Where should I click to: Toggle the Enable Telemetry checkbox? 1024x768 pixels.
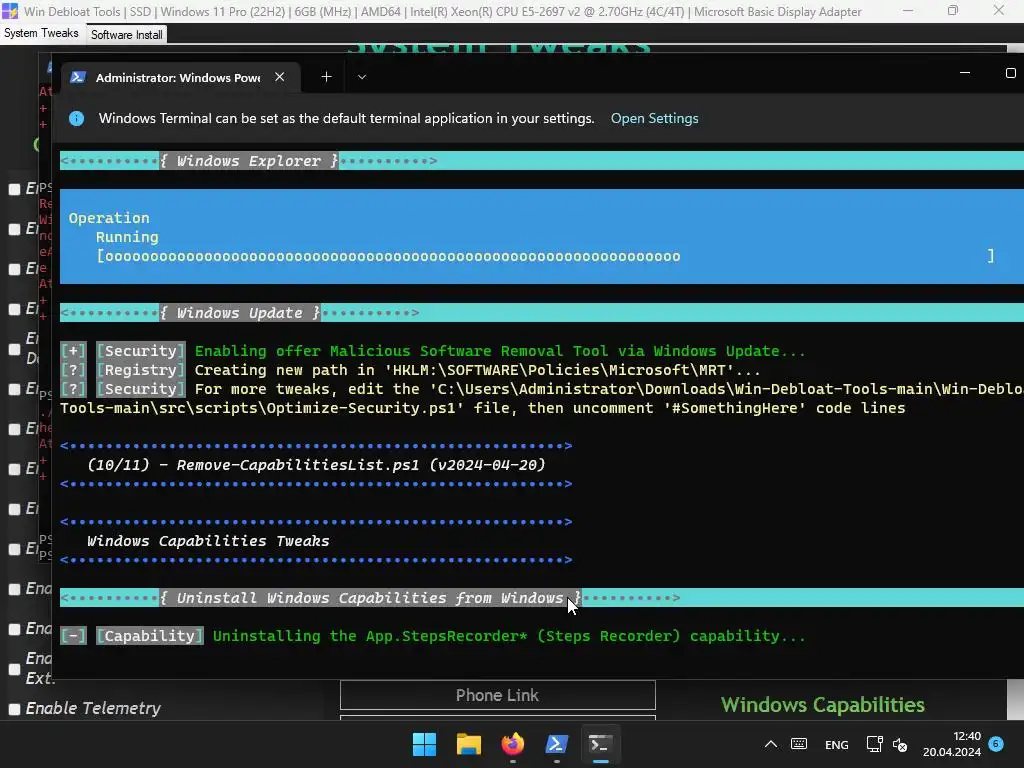[14, 709]
